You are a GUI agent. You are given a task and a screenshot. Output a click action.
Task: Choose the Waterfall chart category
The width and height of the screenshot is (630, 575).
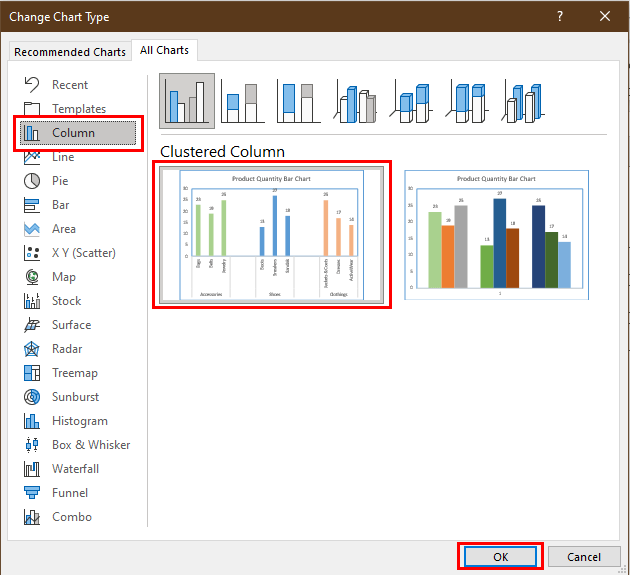[x=78, y=469]
